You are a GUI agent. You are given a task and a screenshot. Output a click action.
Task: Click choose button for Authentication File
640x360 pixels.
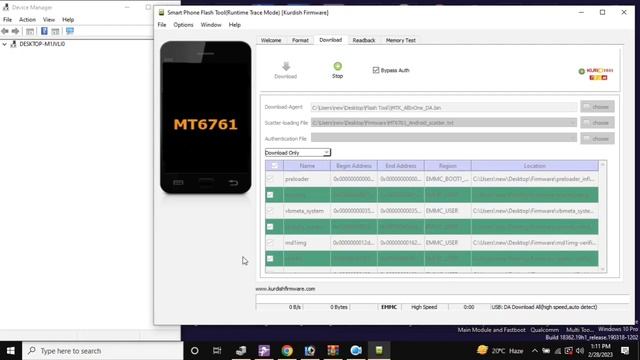[x=598, y=138]
